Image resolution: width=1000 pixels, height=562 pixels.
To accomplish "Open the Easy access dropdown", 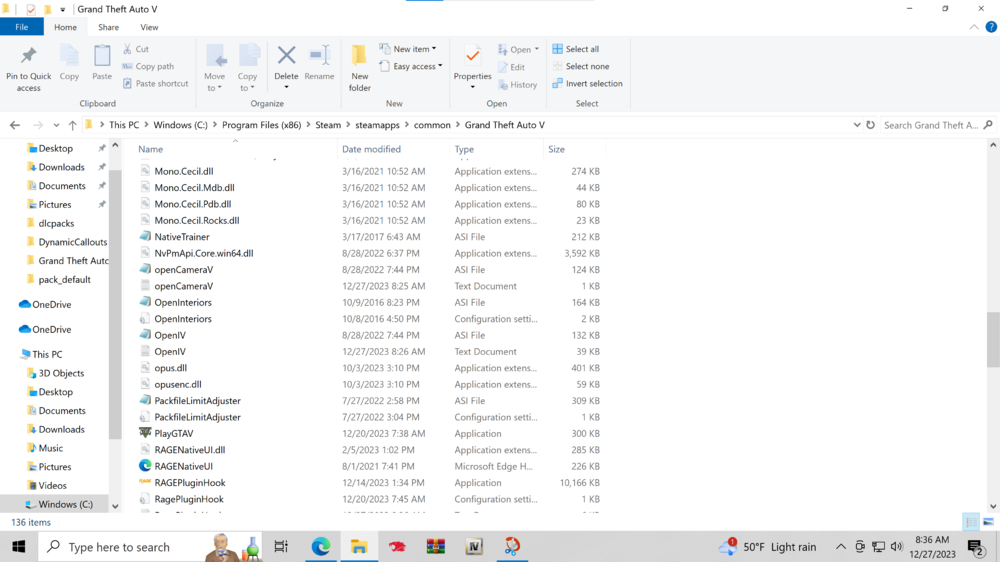I will point(411,66).
